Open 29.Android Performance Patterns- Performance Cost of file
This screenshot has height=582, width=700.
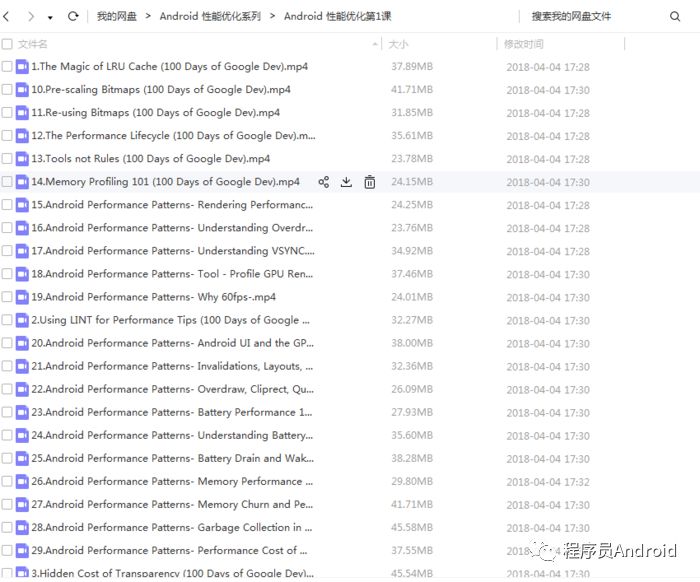[169, 550]
